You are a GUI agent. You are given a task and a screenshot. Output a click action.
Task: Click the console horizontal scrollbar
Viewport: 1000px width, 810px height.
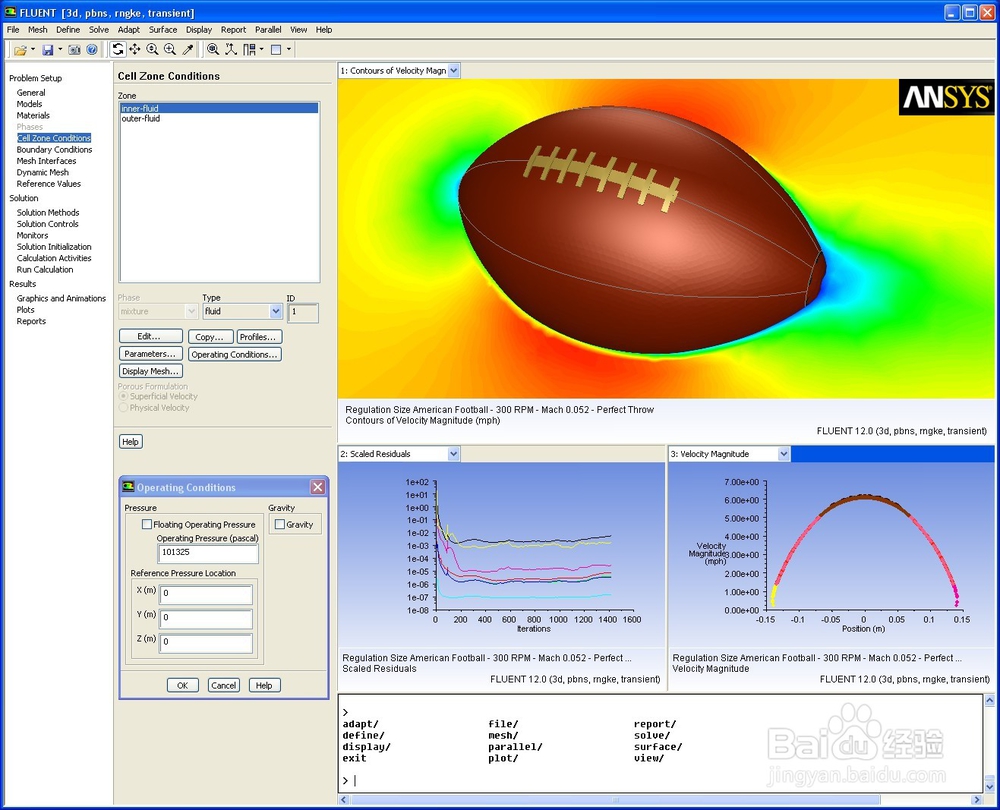[615, 800]
